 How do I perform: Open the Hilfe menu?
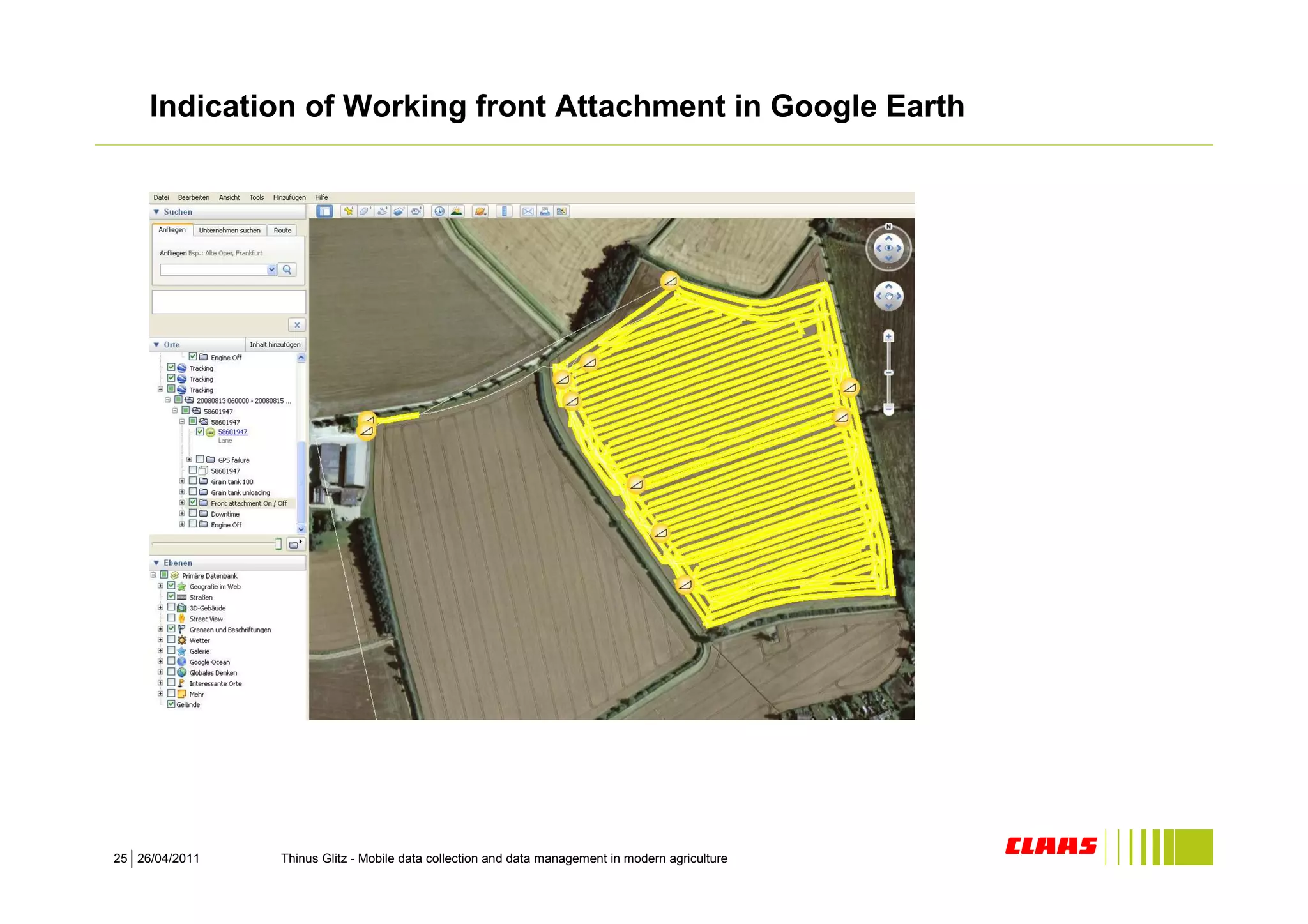(321, 197)
